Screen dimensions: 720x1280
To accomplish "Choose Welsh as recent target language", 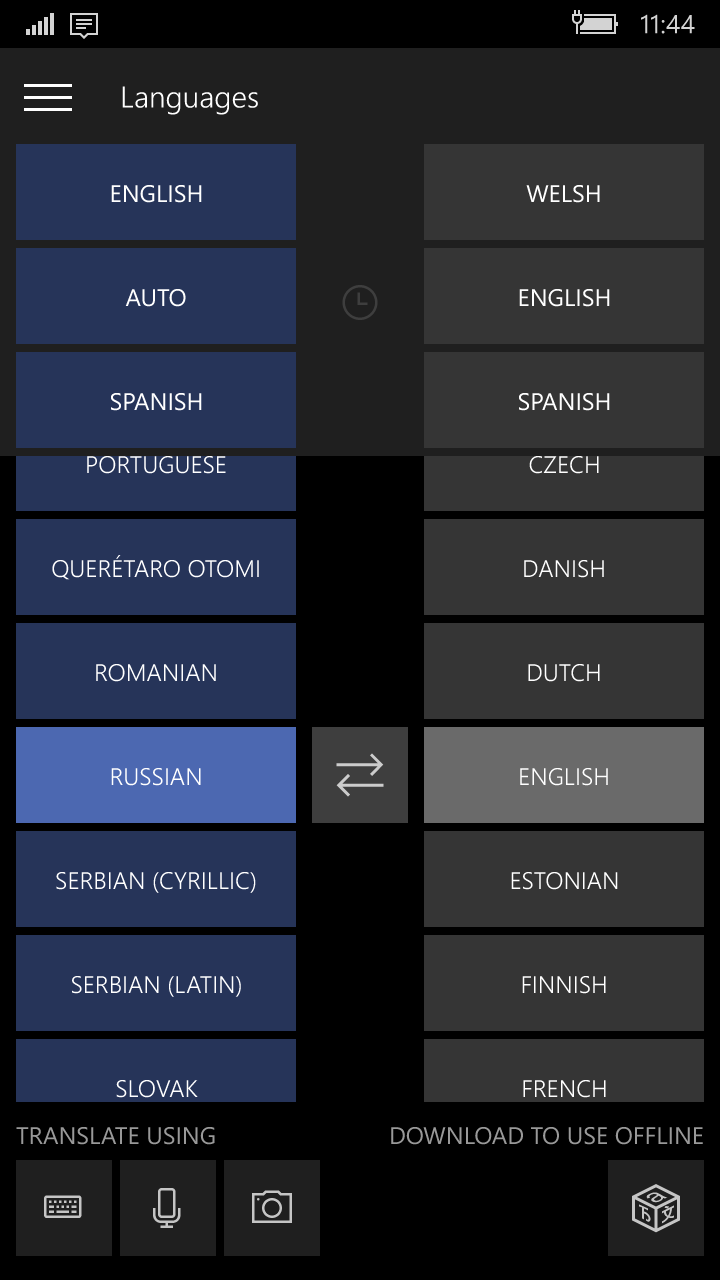I will click(564, 193).
